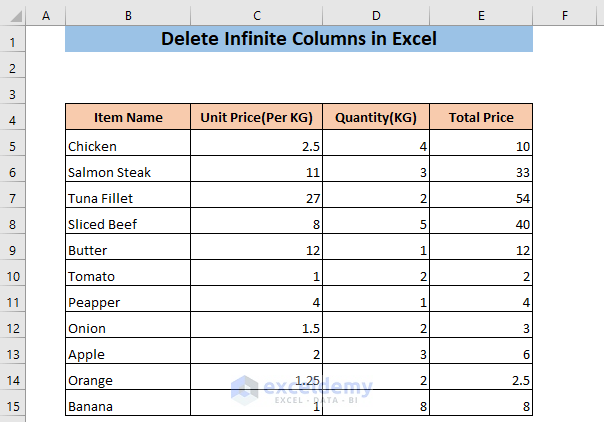
Task: Select Tuna Fillet's total price 54
Action: pos(481,198)
